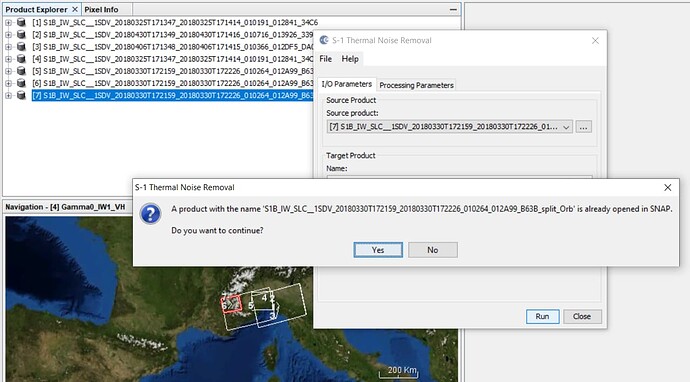
Task: Select the I/O Parameters tab
Action: click(x=347, y=84)
